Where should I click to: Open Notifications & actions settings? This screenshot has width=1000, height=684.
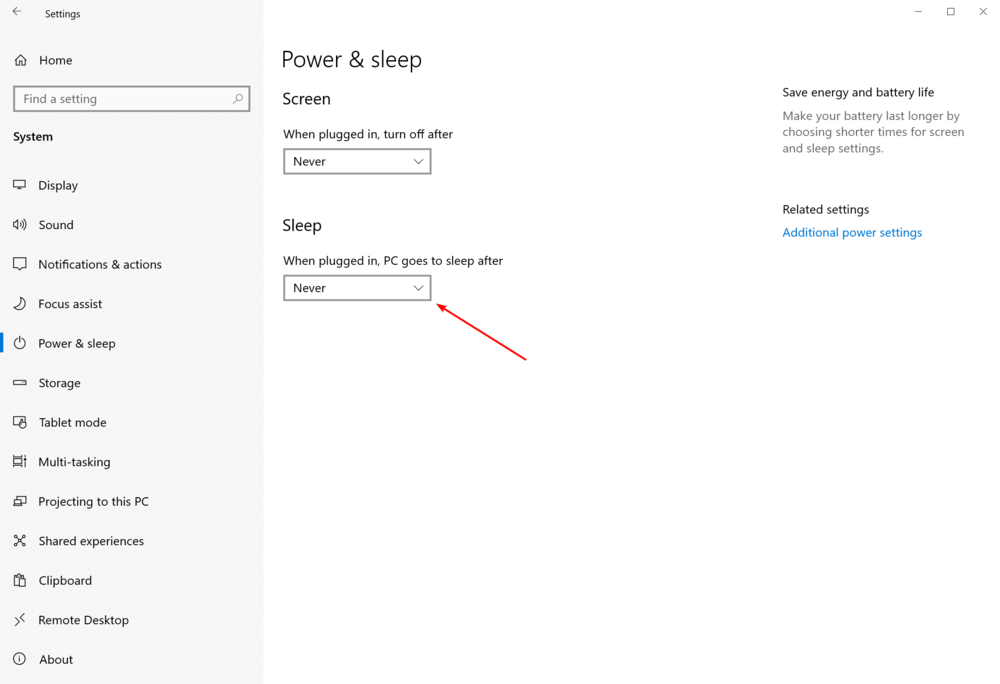click(x=100, y=264)
